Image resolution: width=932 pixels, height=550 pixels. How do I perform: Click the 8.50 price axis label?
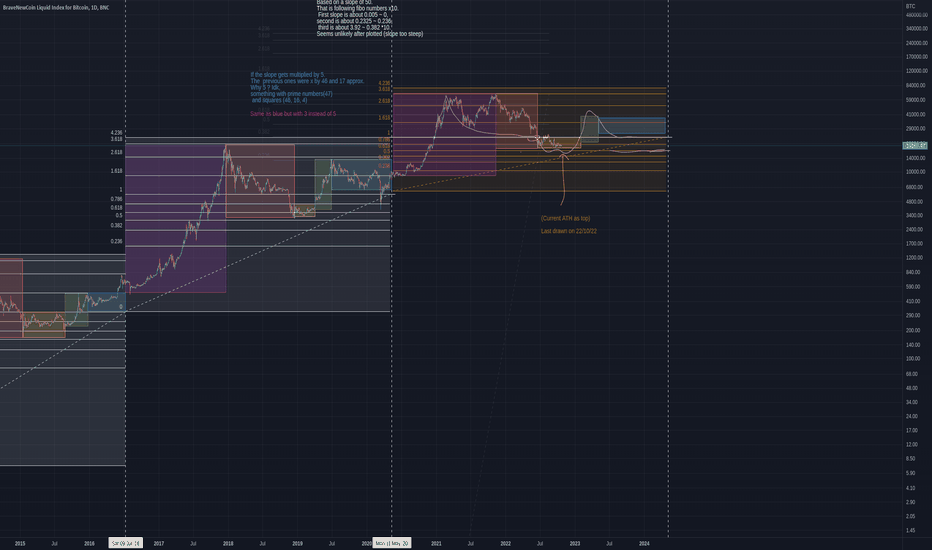[911, 459]
